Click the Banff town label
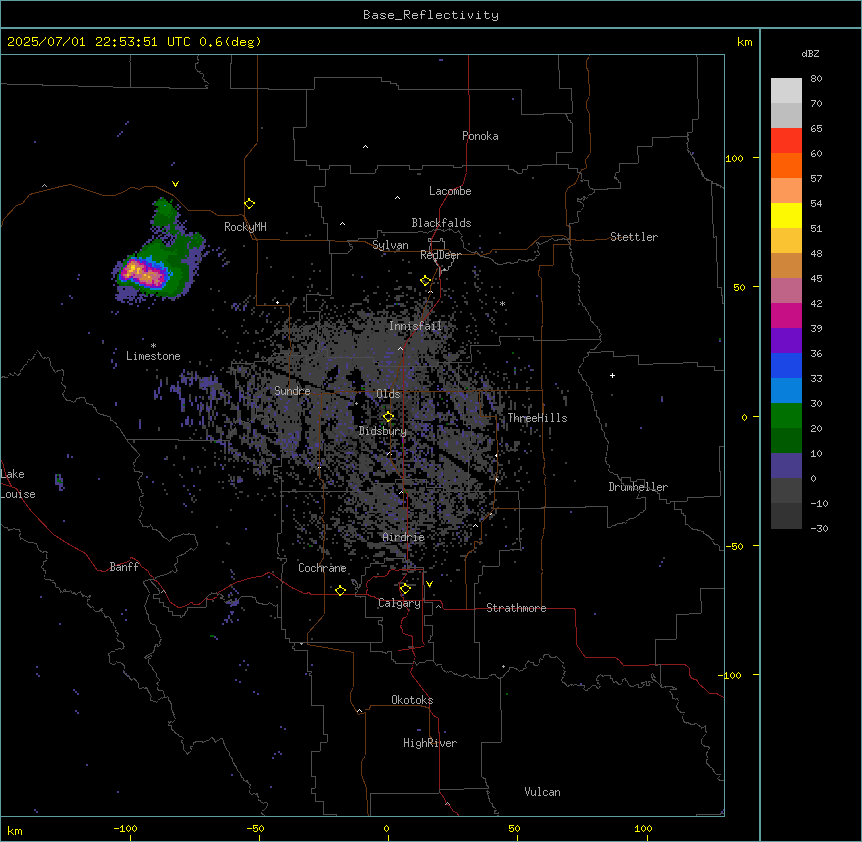The image size is (862, 842). [x=124, y=567]
